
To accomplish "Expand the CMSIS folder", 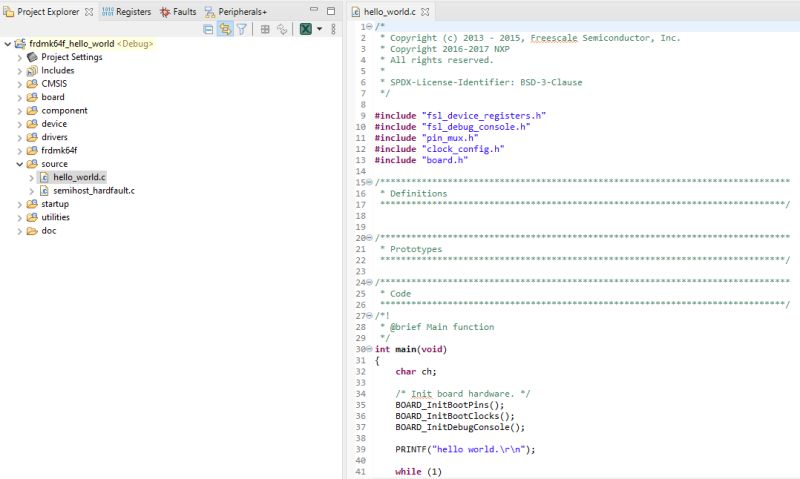I will click(x=19, y=84).
